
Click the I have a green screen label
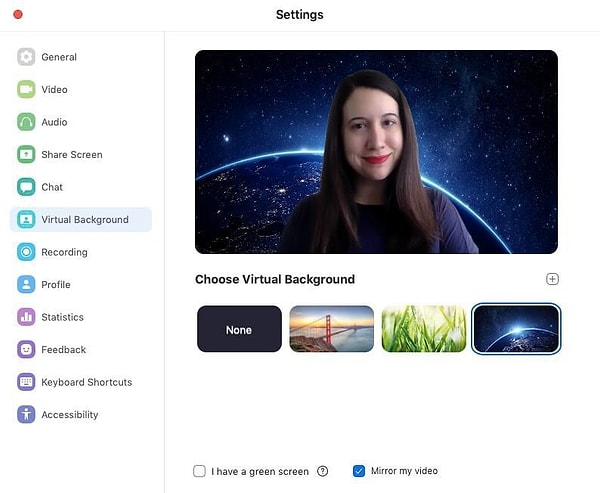click(260, 472)
